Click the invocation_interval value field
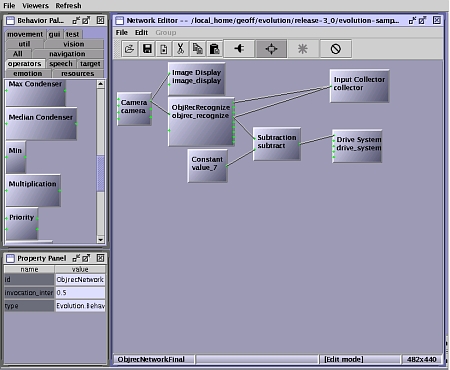This screenshot has width=450, height=370. (80, 293)
